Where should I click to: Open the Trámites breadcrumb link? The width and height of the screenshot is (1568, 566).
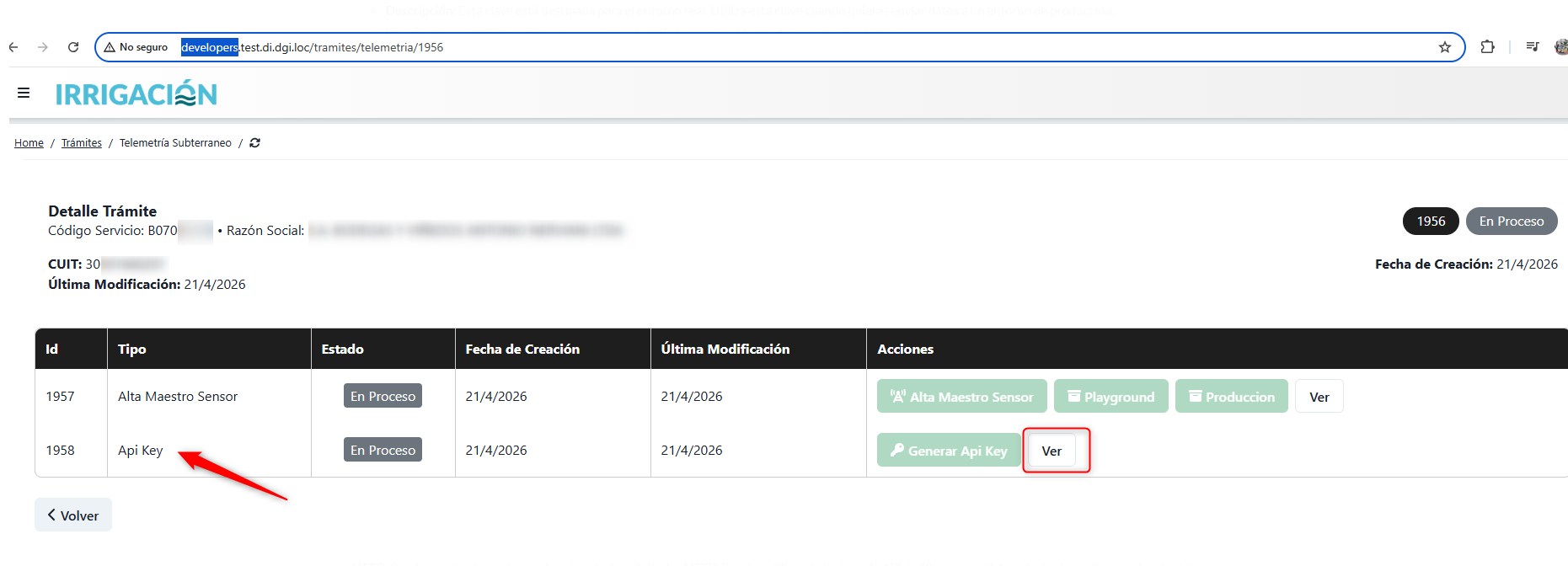81,143
